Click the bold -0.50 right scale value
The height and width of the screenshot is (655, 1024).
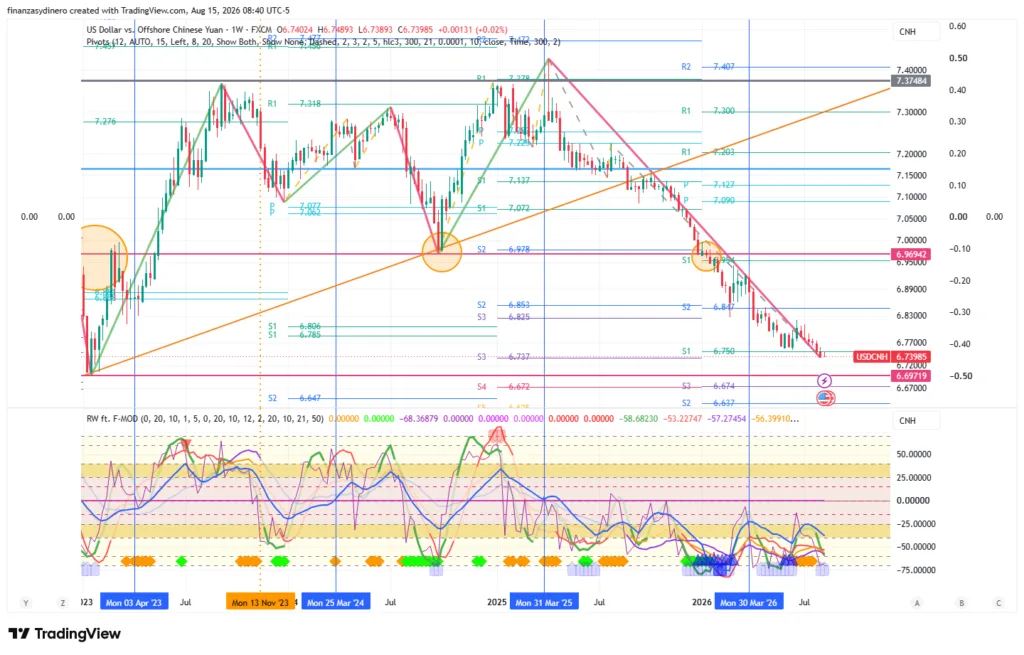[959, 376]
